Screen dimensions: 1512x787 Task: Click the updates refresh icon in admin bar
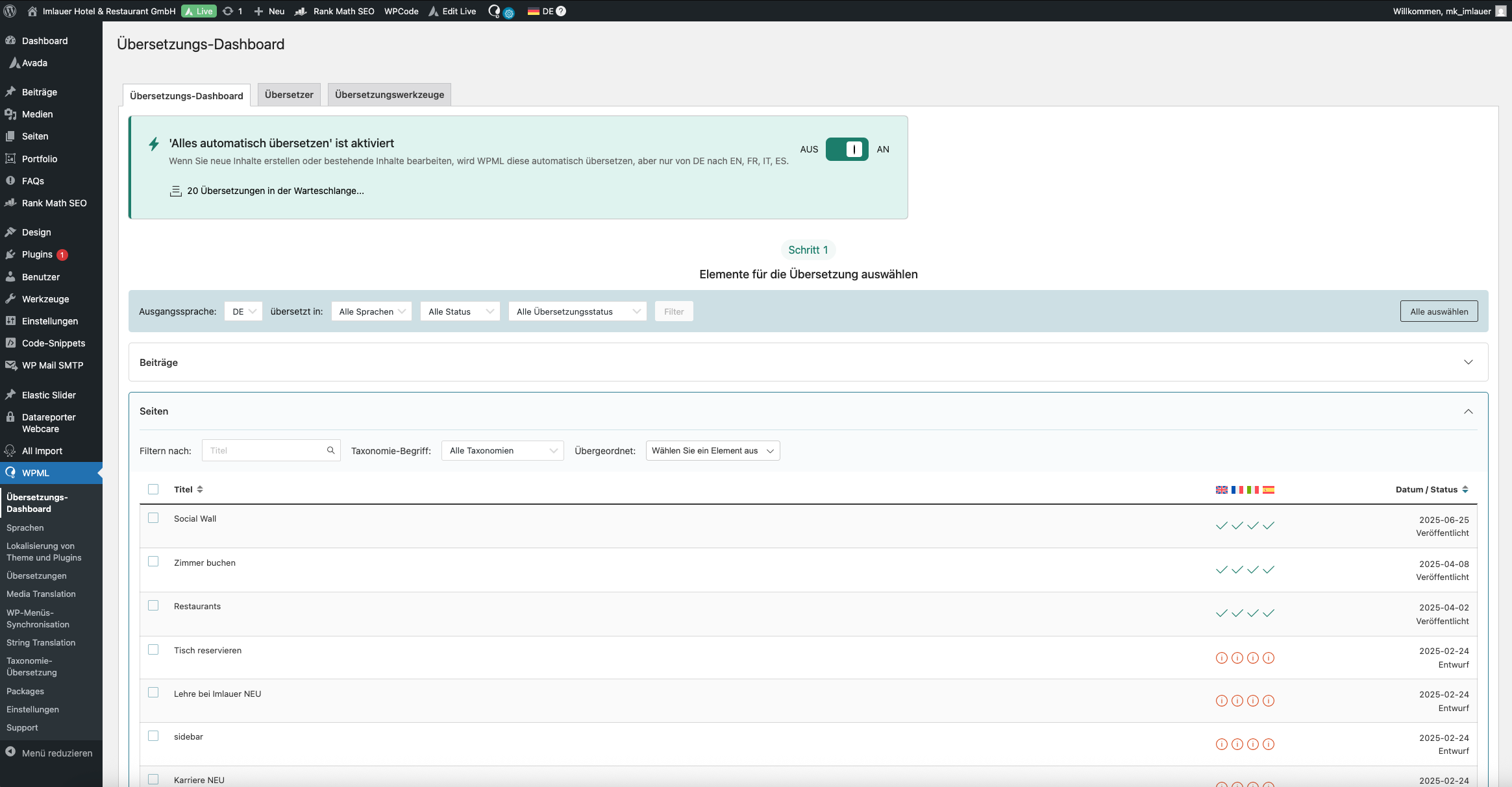point(228,11)
